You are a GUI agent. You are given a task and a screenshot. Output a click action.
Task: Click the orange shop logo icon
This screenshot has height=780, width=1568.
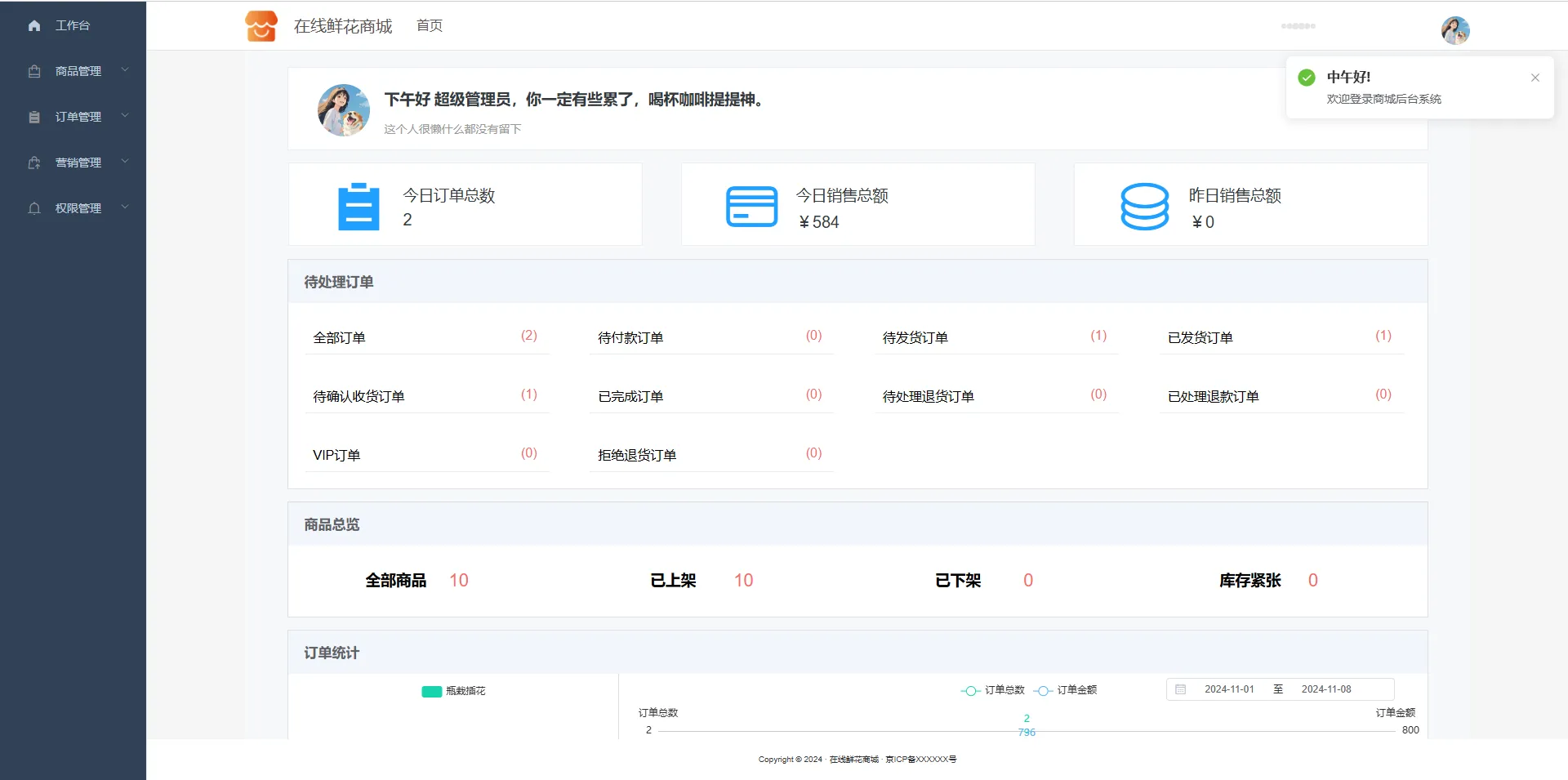pos(261,26)
